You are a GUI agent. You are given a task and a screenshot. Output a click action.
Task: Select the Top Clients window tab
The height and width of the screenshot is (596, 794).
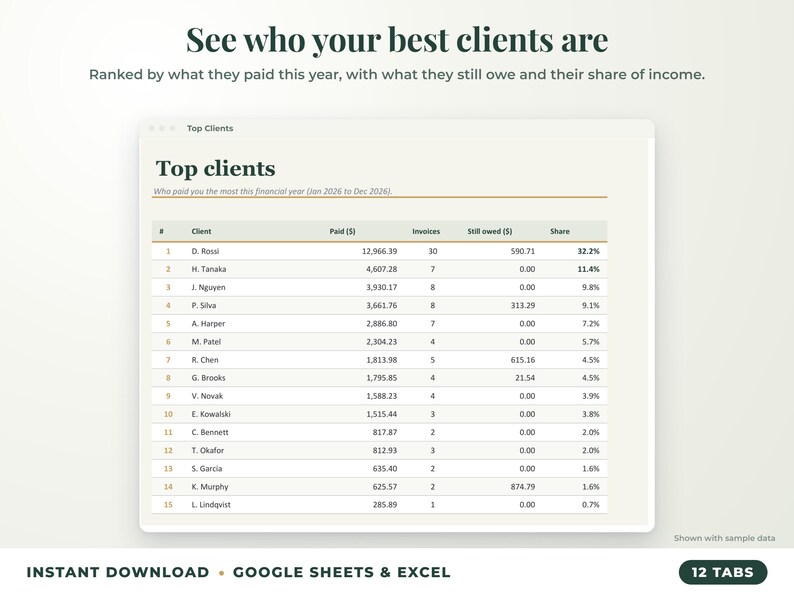coord(210,129)
